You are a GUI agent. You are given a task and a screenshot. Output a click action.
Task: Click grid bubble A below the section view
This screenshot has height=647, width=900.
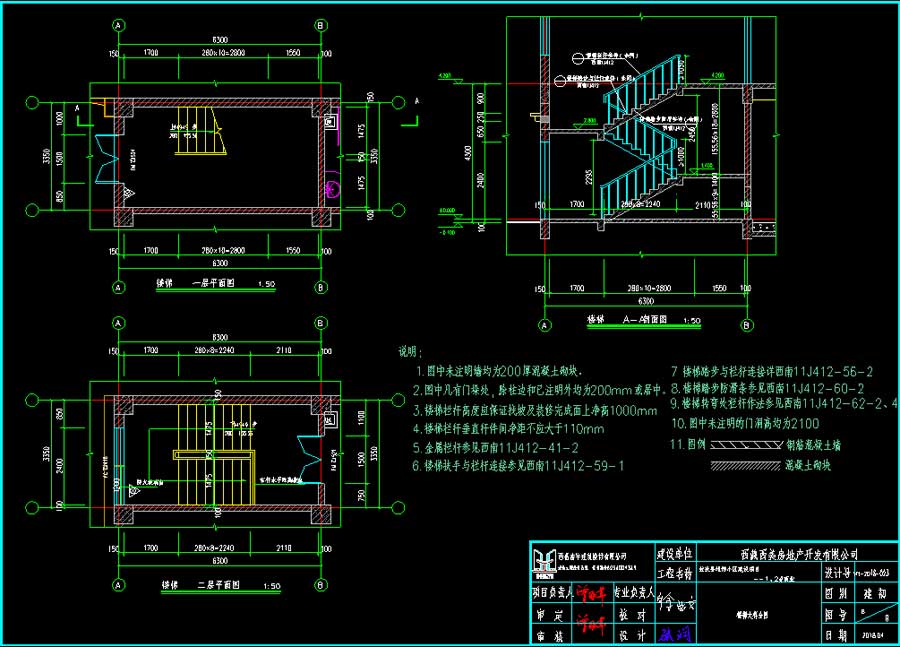coord(545,325)
